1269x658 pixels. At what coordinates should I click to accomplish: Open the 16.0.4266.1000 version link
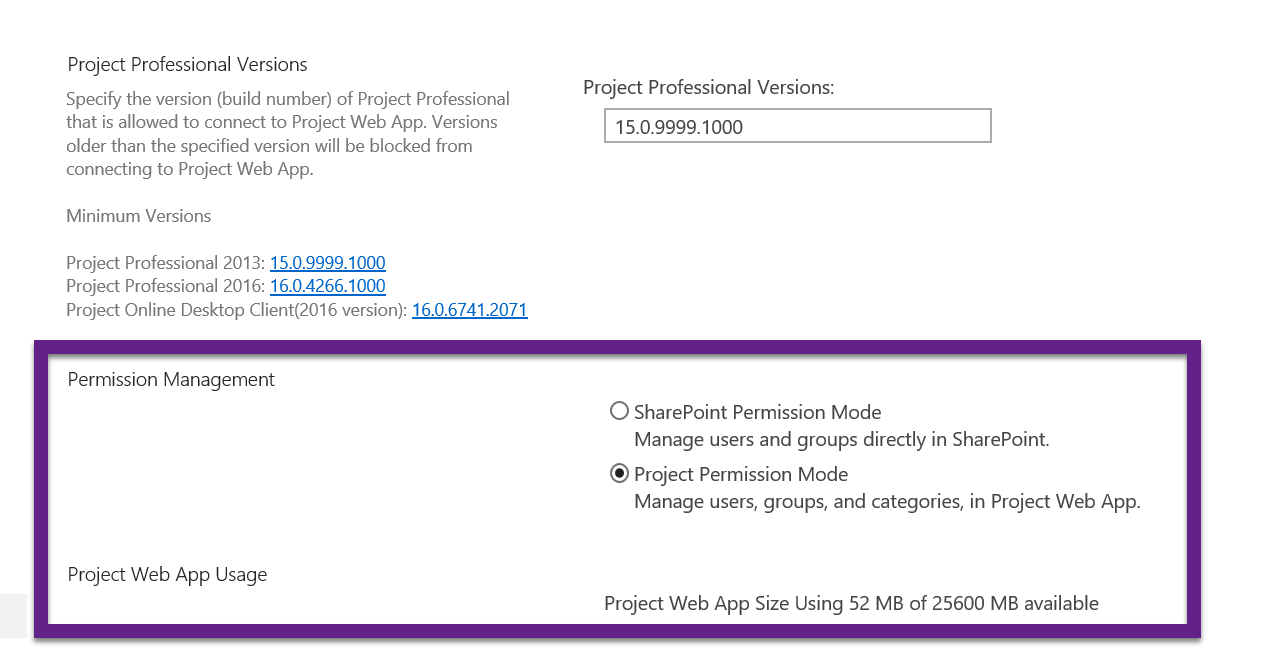327,286
